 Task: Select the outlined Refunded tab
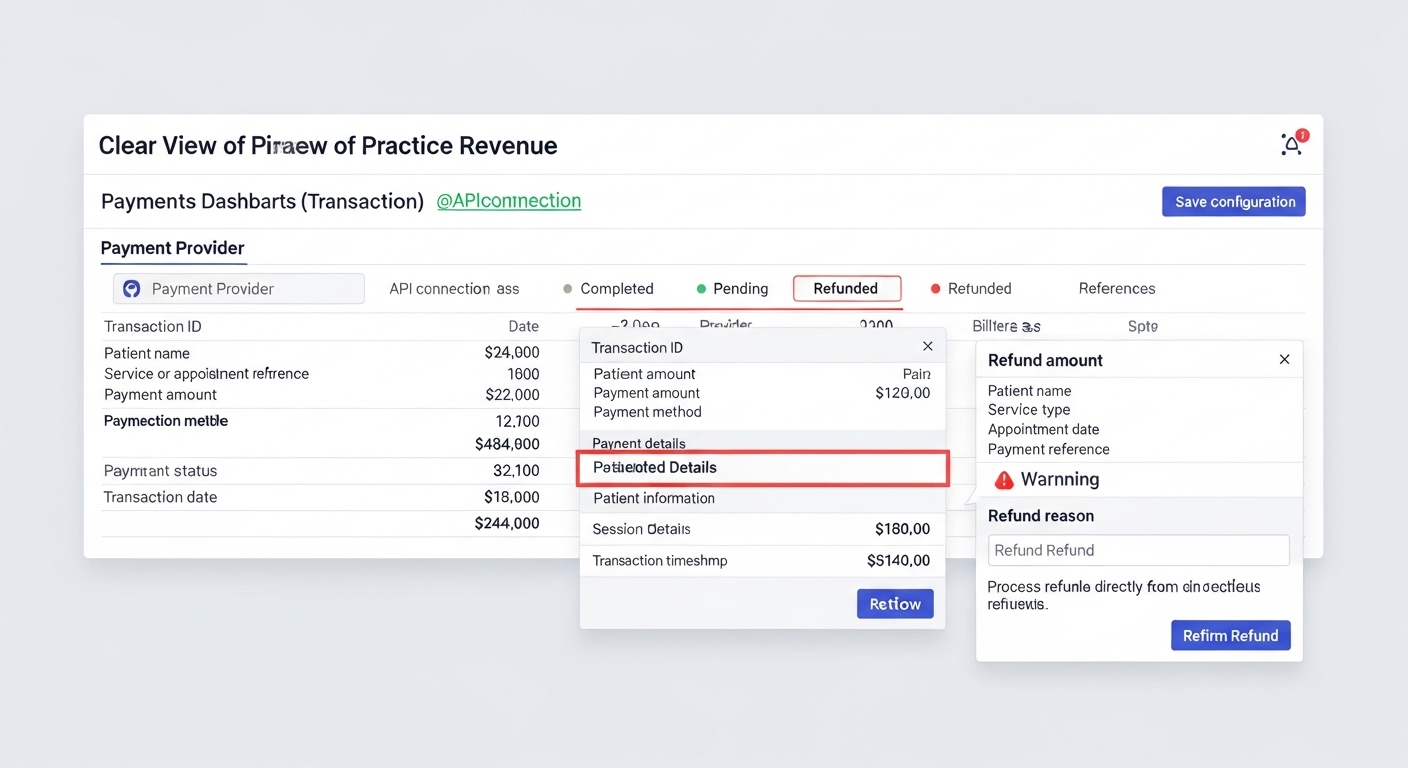coord(846,289)
